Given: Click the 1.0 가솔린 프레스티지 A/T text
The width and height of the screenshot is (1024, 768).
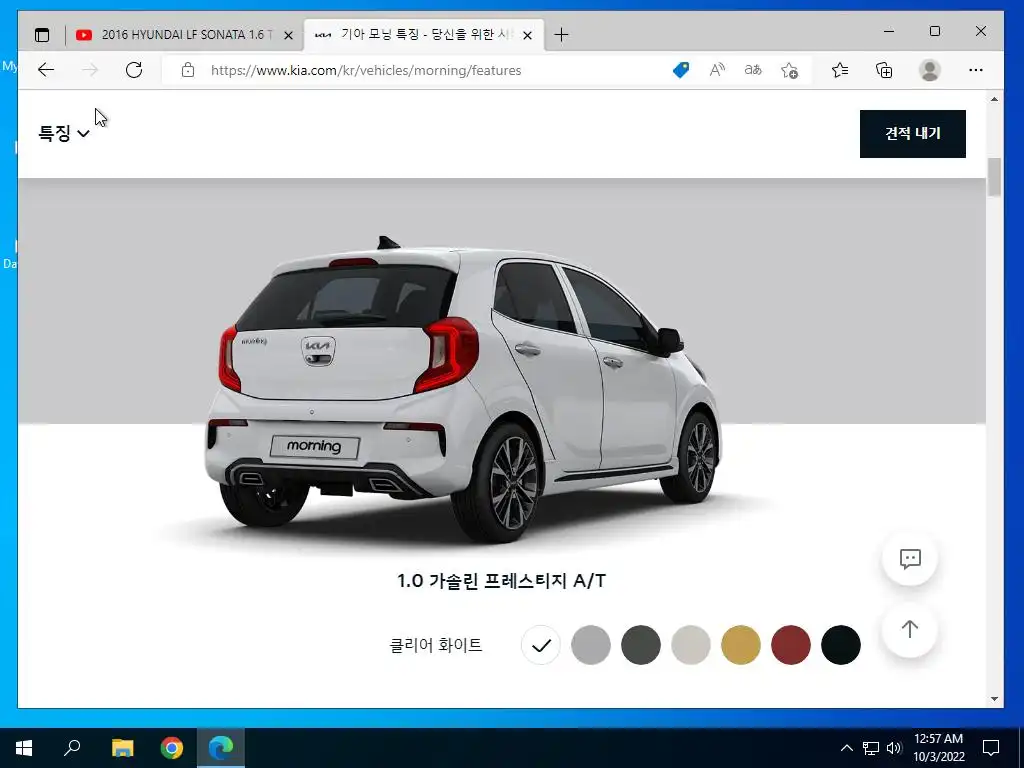Looking at the screenshot, I should [502, 580].
